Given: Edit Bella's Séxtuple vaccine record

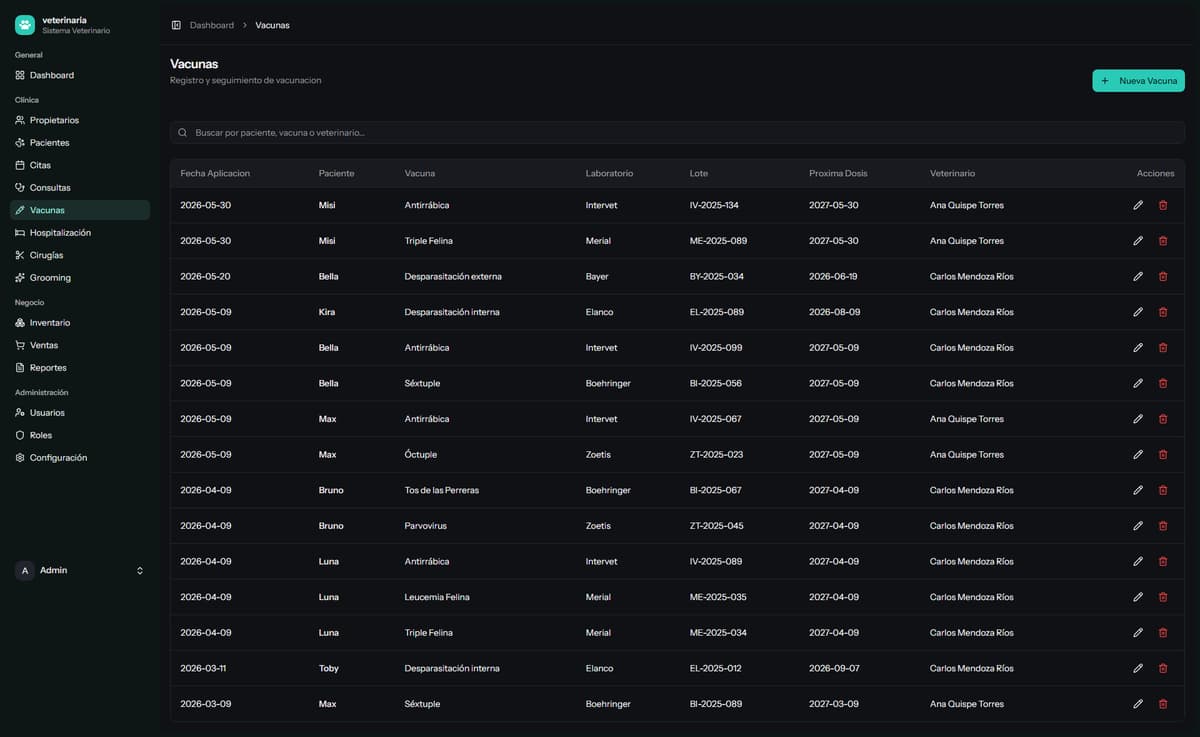Looking at the screenshot, I should [1138, 383].
